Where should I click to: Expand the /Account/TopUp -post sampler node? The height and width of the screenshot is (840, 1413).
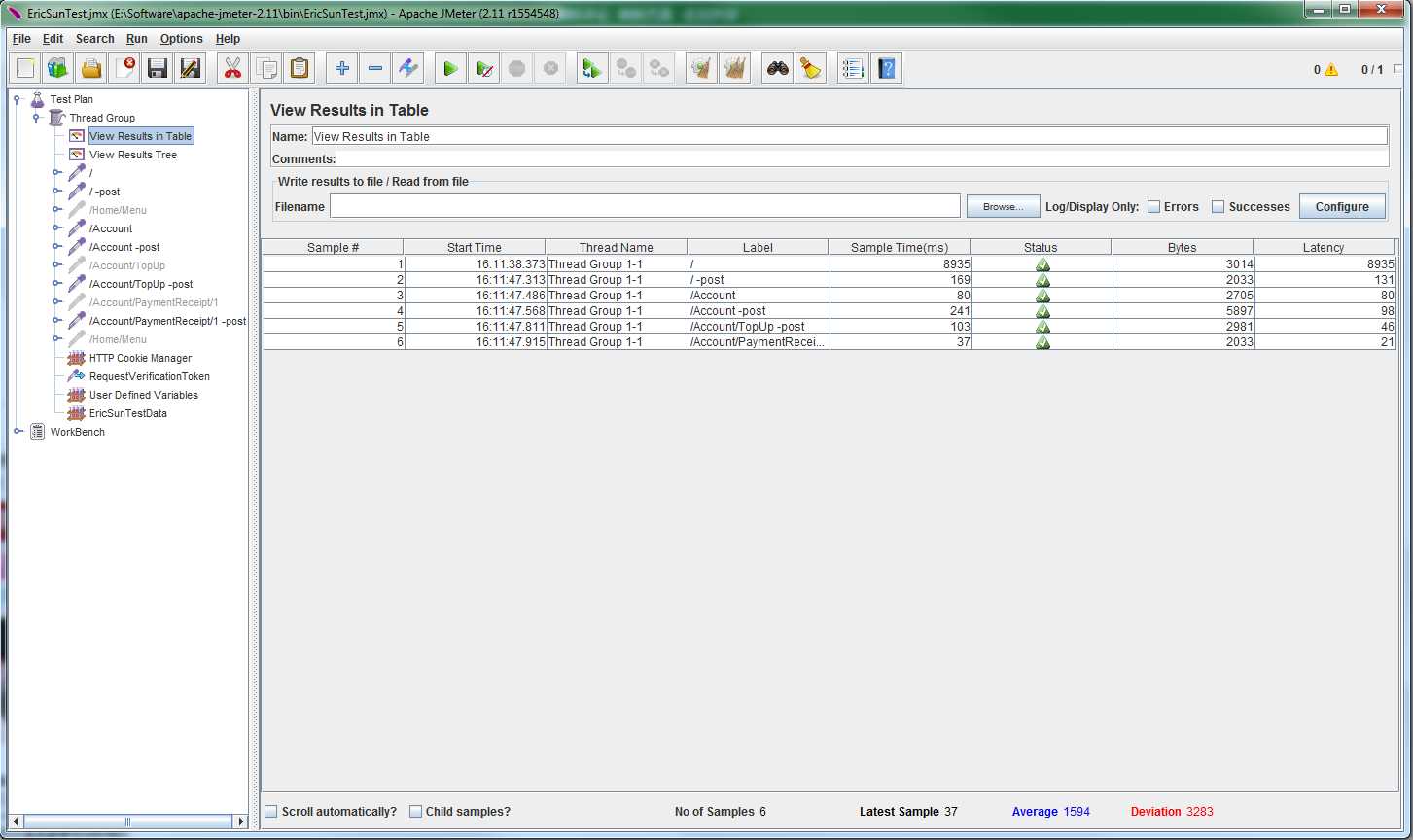(x=56, y=284)
